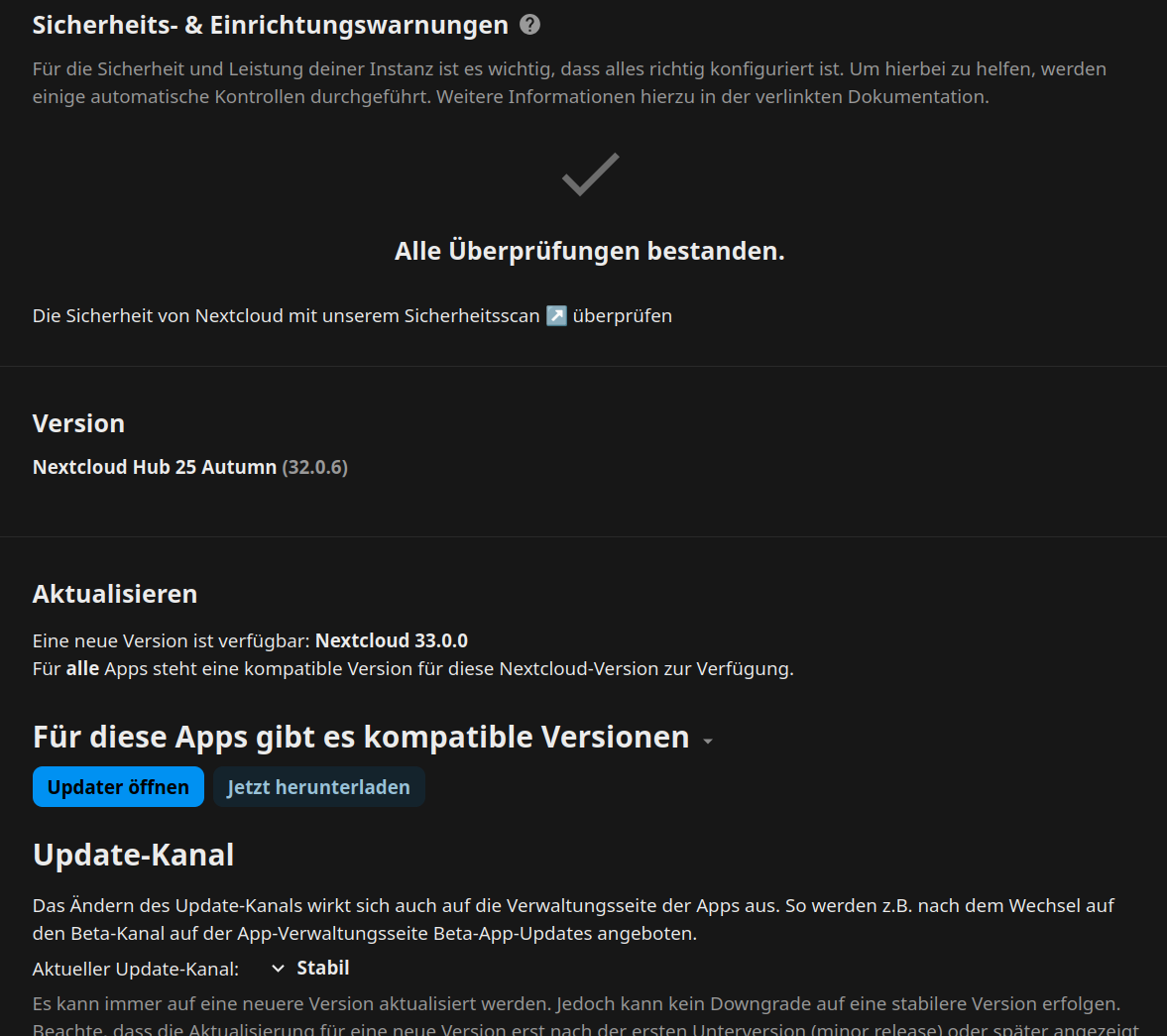Image resolution: width=1167 pixels, height=1036 pixels.
Task: Click the bold word 'alle' in the apps compatibility line
Action: (82, 668)
